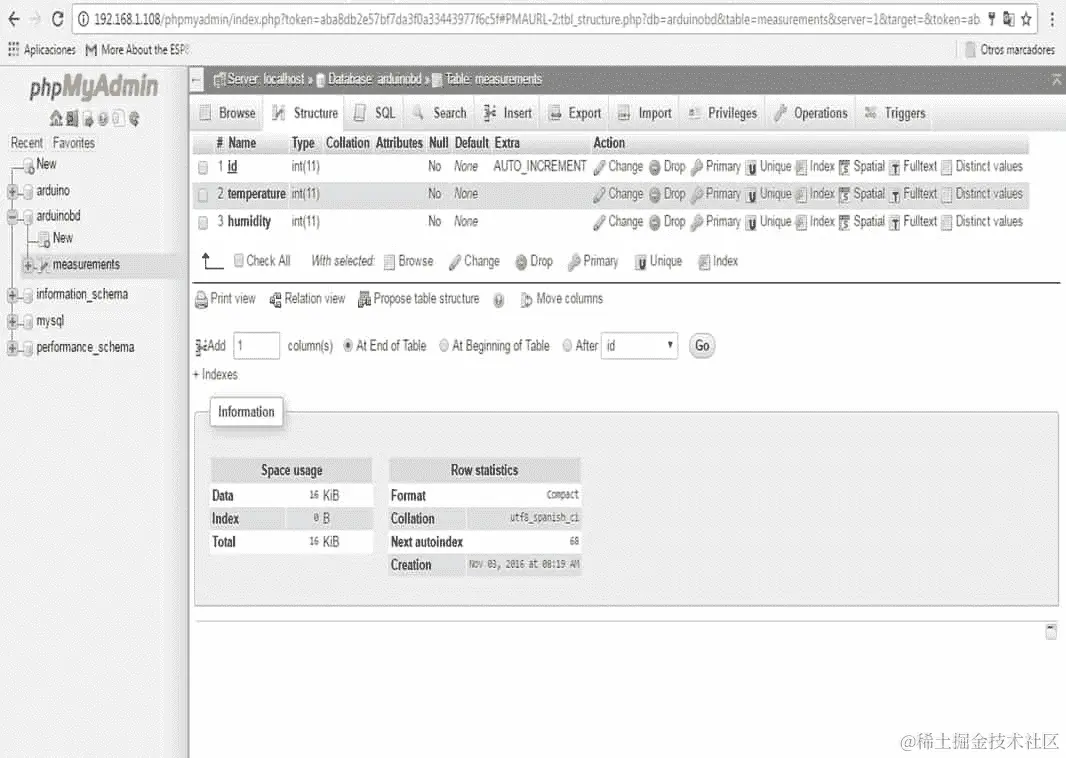Open the After column dropdown
The image size is (1066, 758).
pos(639,346)
